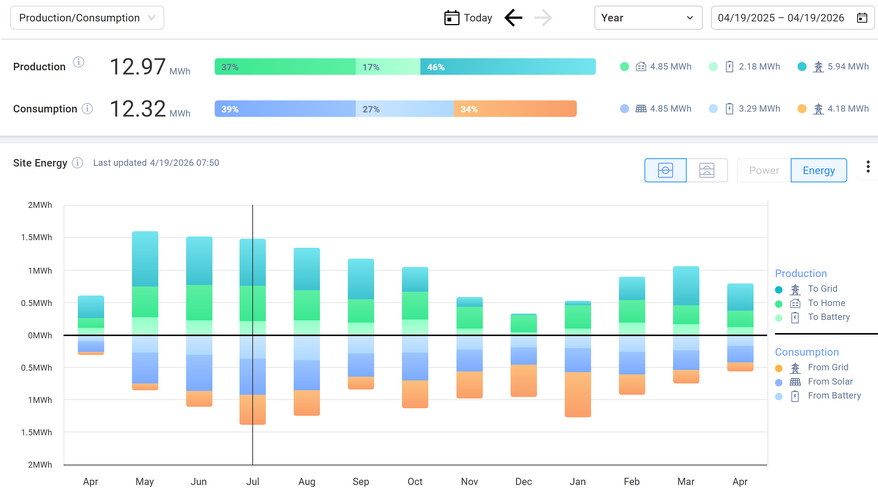Select the first chart layout toggle
This screenshot has height=500, width=878.
click(x=665, y=171)
